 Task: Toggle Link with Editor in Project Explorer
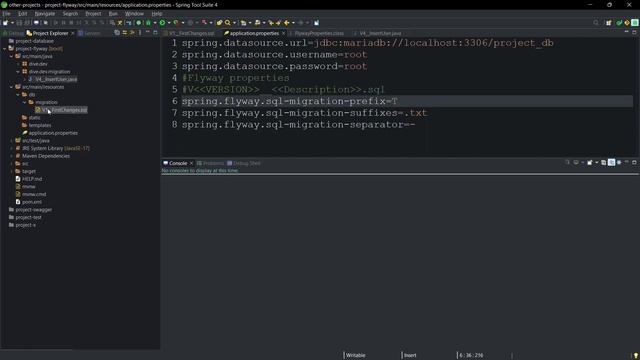[124, 33]
